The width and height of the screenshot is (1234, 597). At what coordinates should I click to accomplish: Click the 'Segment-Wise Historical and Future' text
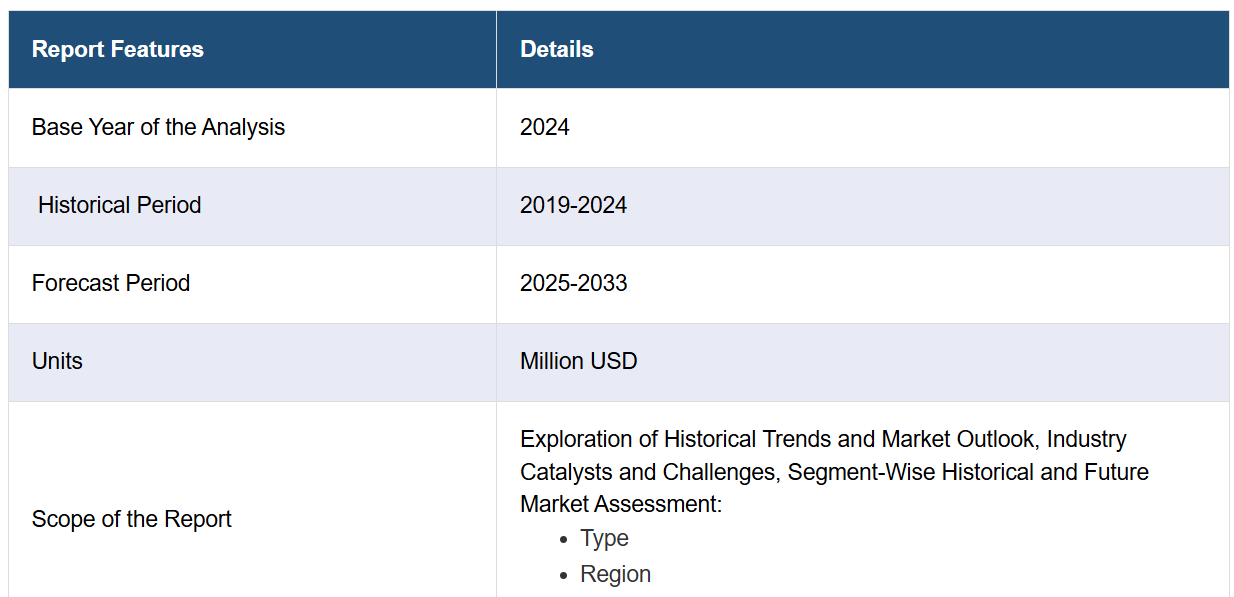(x=968, y=472)
